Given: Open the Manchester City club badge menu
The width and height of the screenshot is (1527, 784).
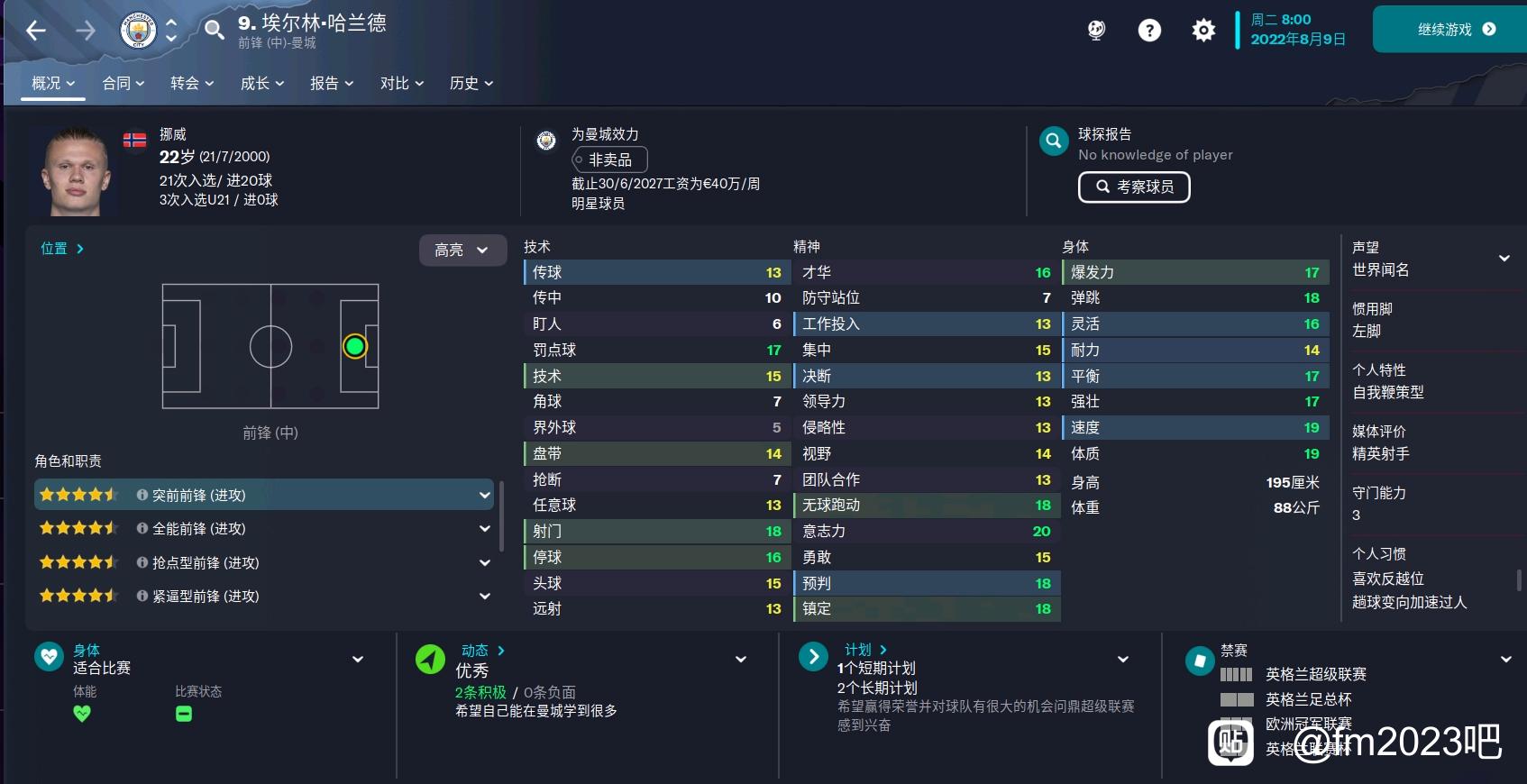Looking at the screenshot, I should tap(138, 31).
